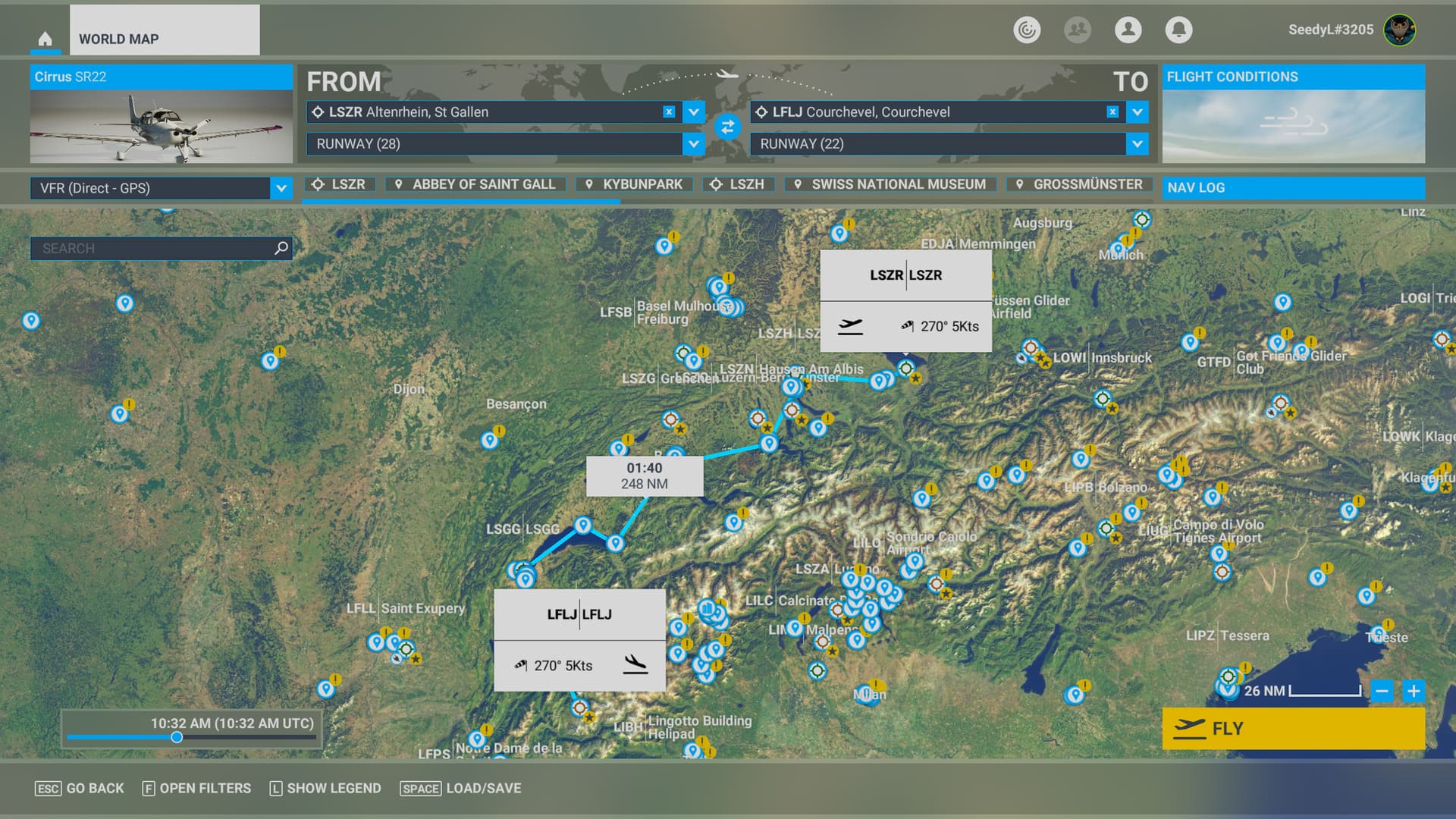
Task: Open the Cirrus SR22 aircraft thumbnail
Action: coord(161,126)
